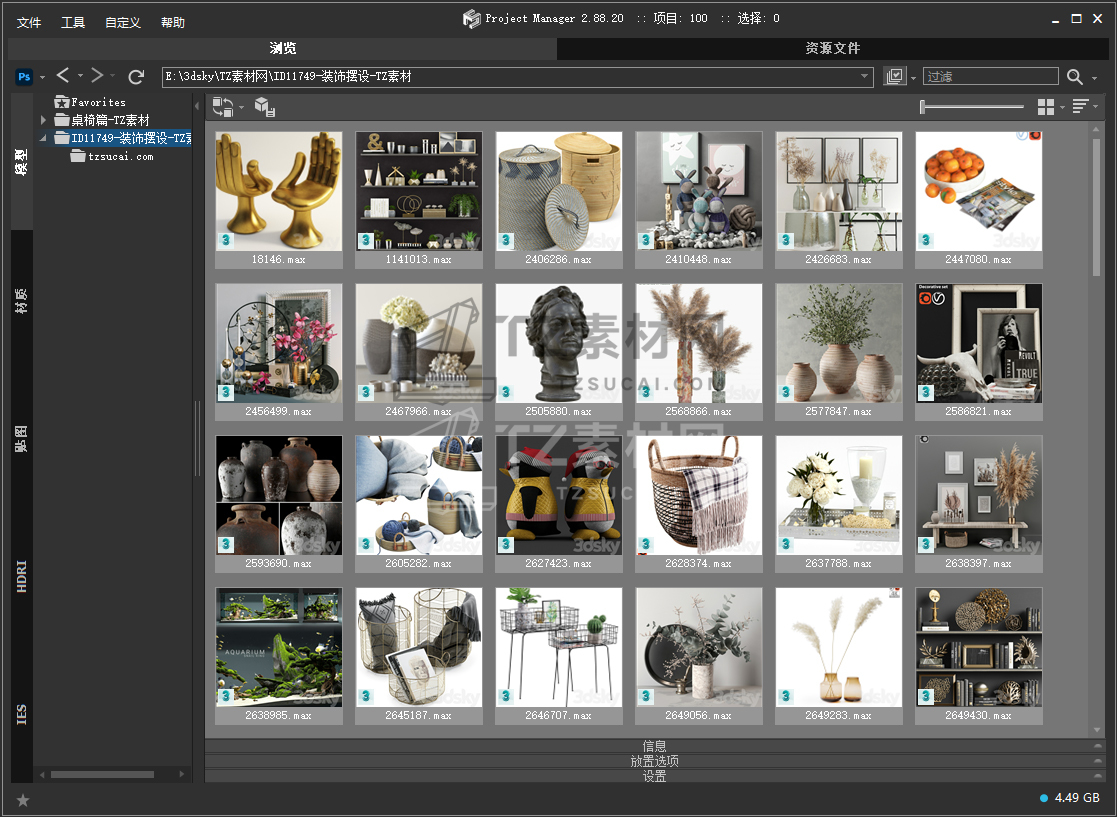Click the thumbnail size slider handle

pyautogui.click(x=923, y=107)
